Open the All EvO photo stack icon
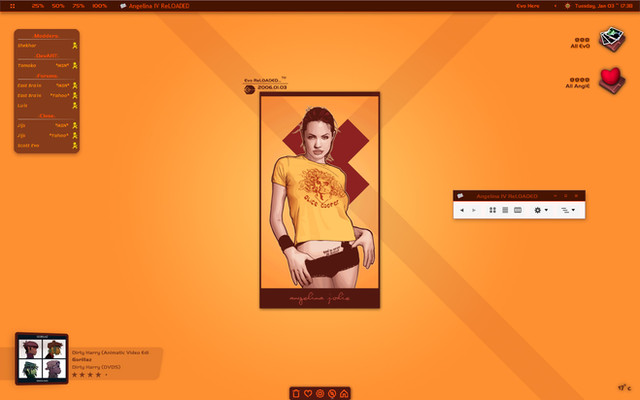The image size is (640, 400). (x=611, y=40)
